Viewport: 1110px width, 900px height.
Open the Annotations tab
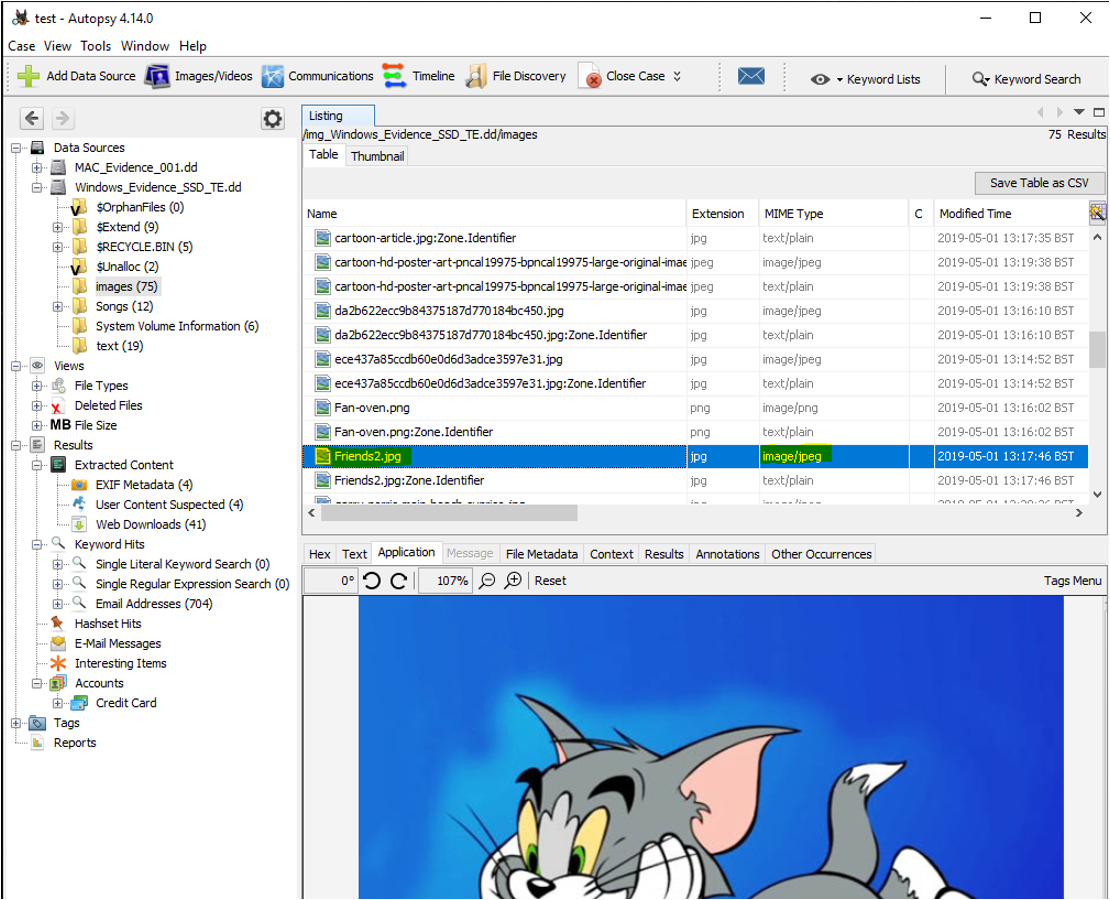pyautogui.click(x=727, y=554)
